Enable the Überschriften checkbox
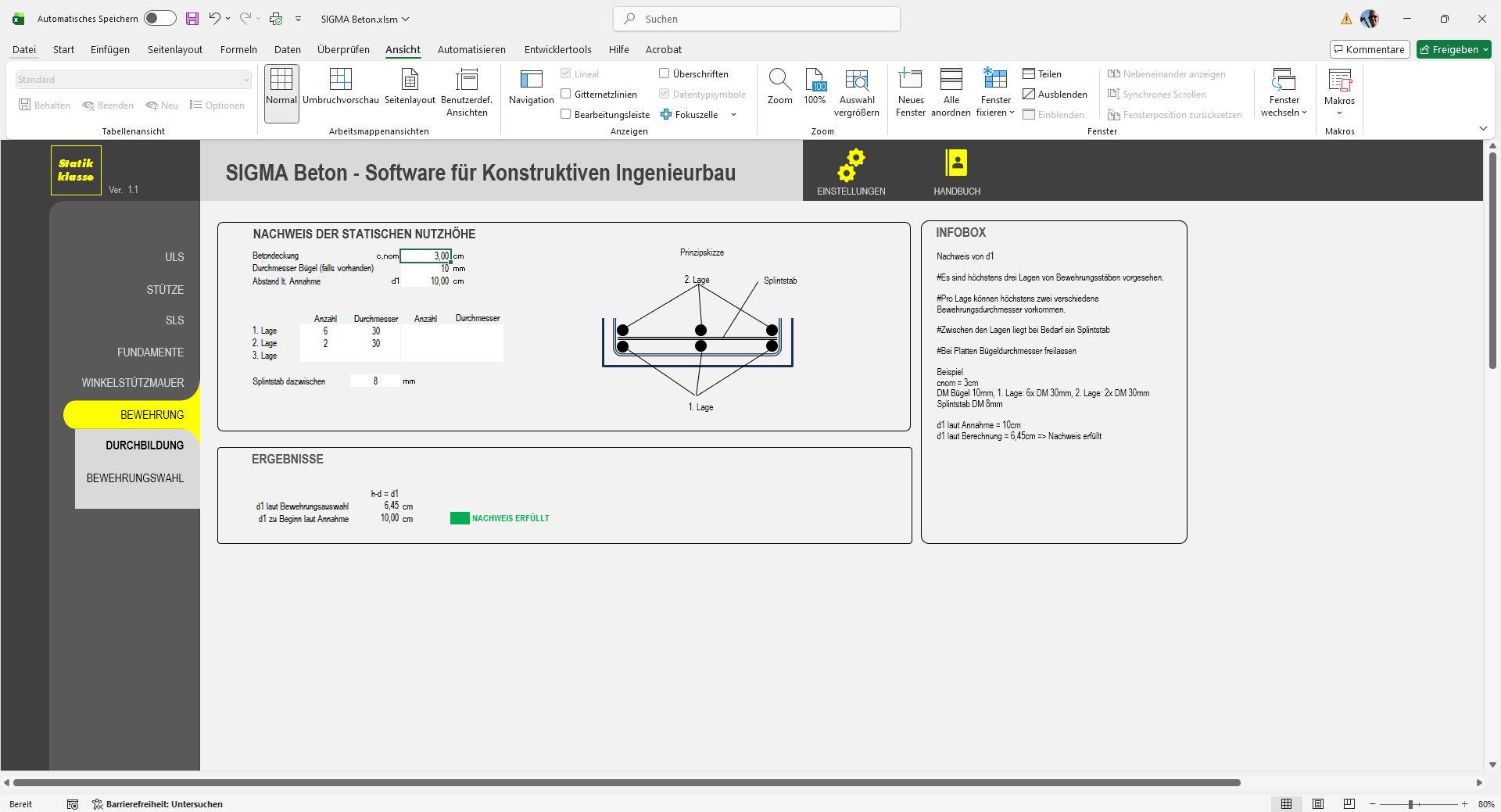This screenshot has width=1501, height=812. pos(665,73)
